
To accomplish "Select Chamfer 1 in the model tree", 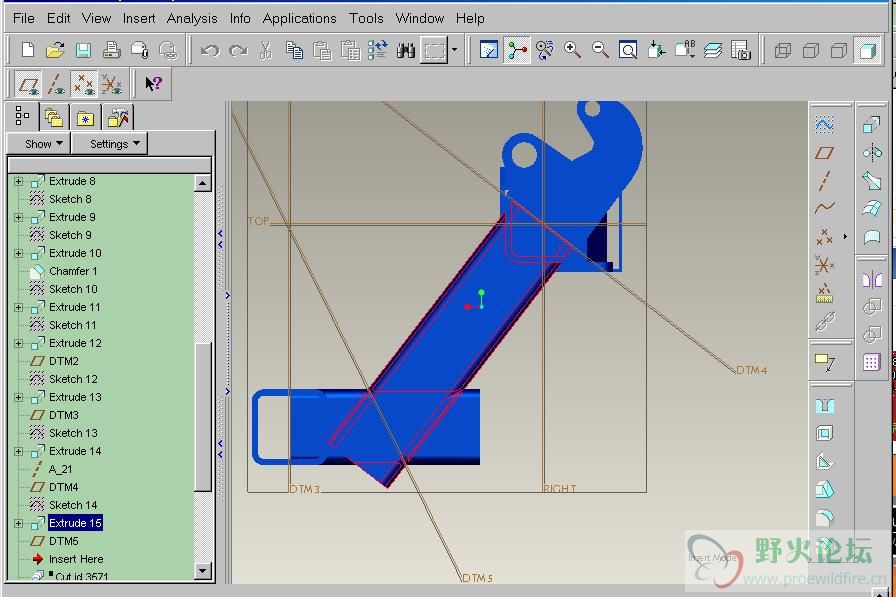I will pos(73,271).
